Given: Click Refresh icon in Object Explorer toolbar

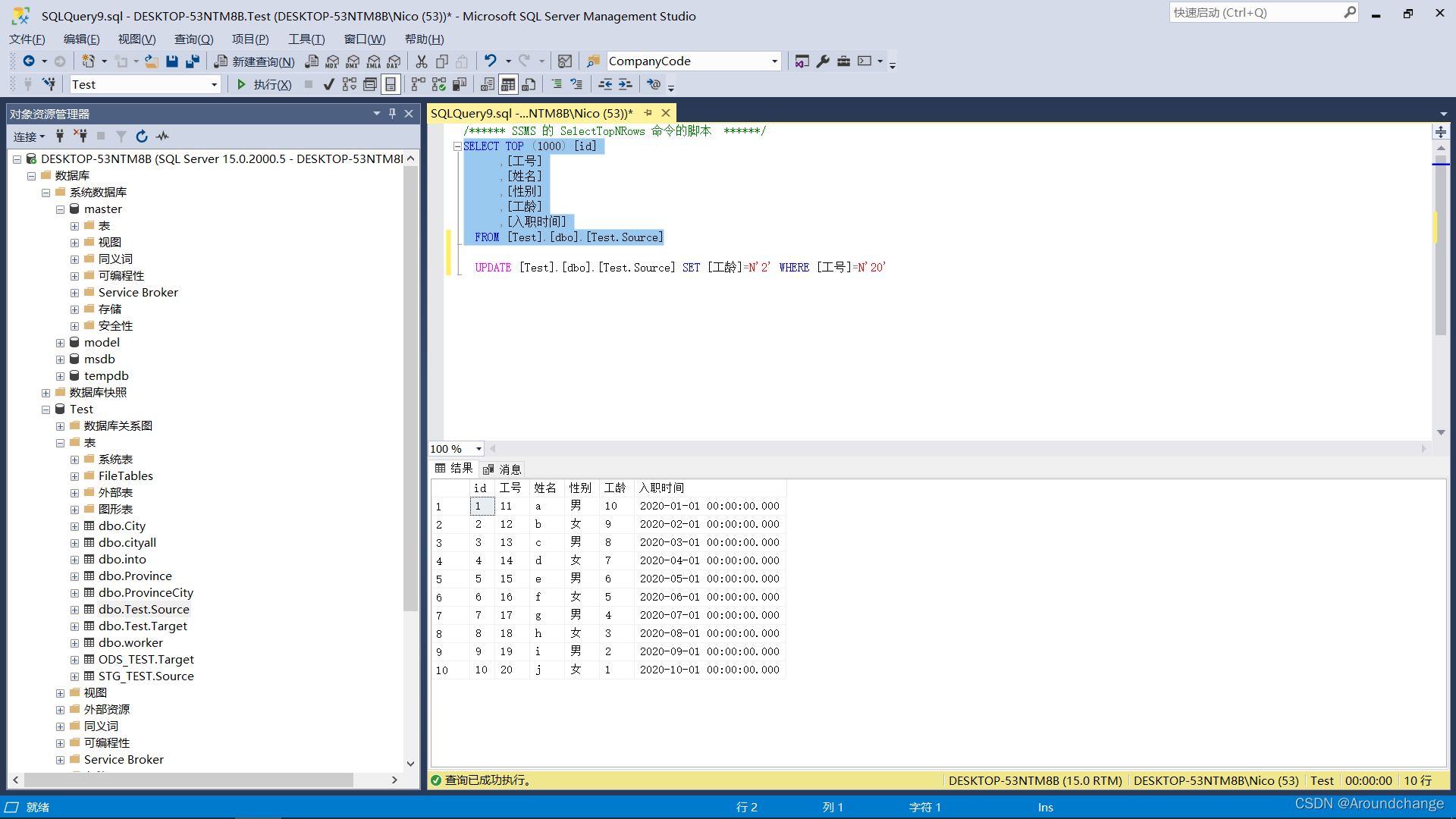Looking at the screenshot, I should click(142, 136).
